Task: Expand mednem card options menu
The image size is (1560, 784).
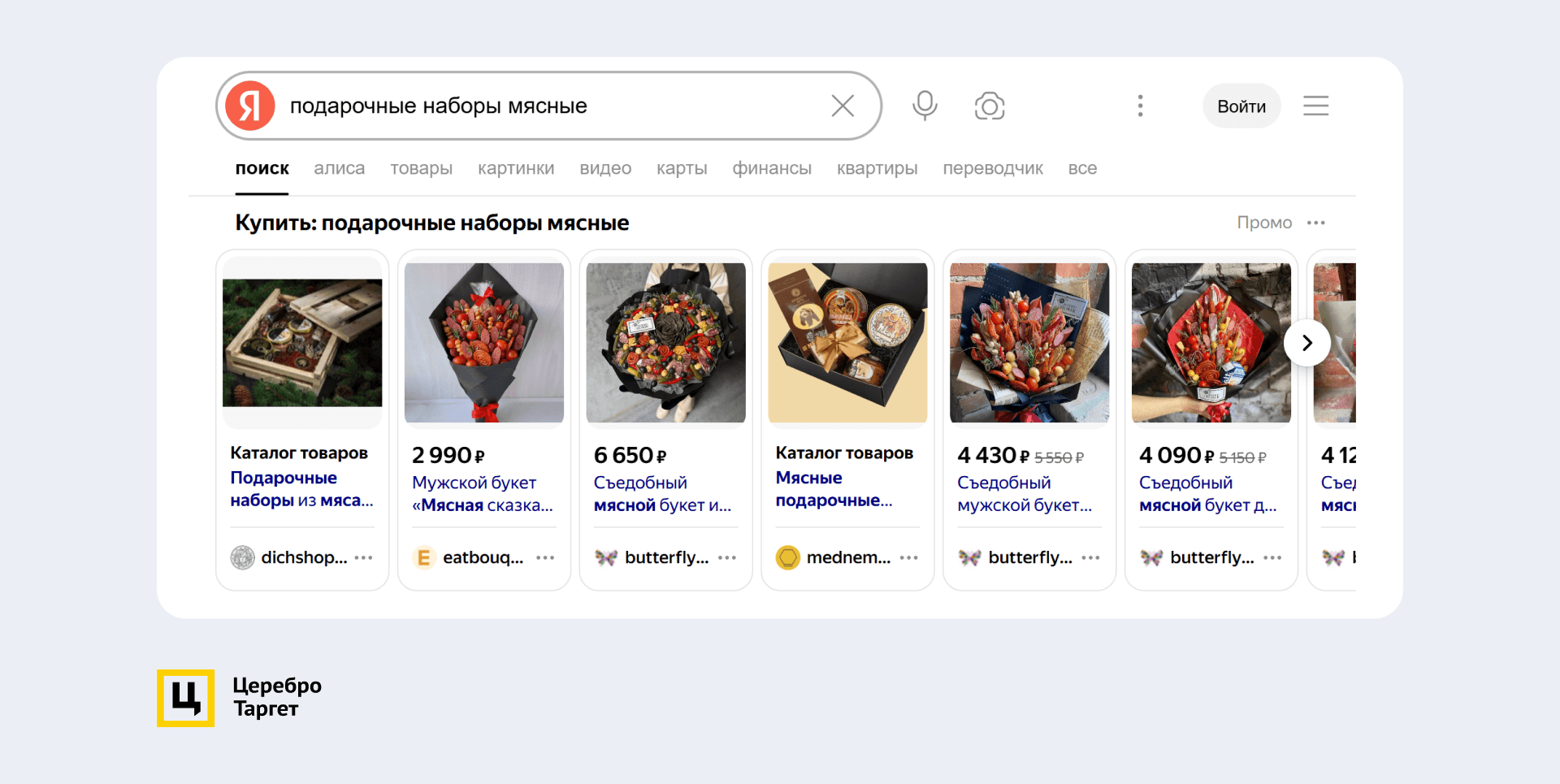Action: [909, 557]
